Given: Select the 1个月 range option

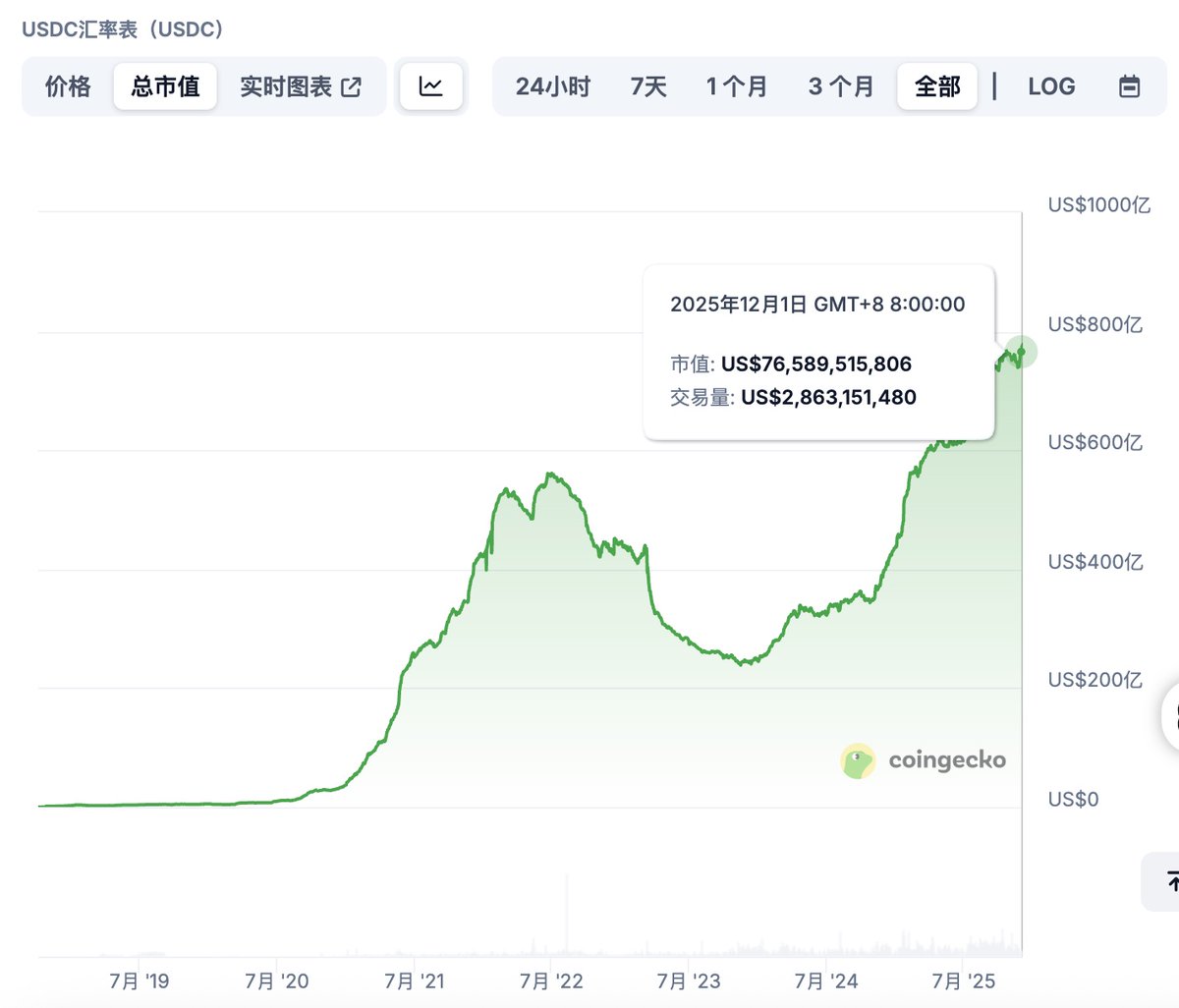Looking at the screenshot, I should click(x=736, y=86).
